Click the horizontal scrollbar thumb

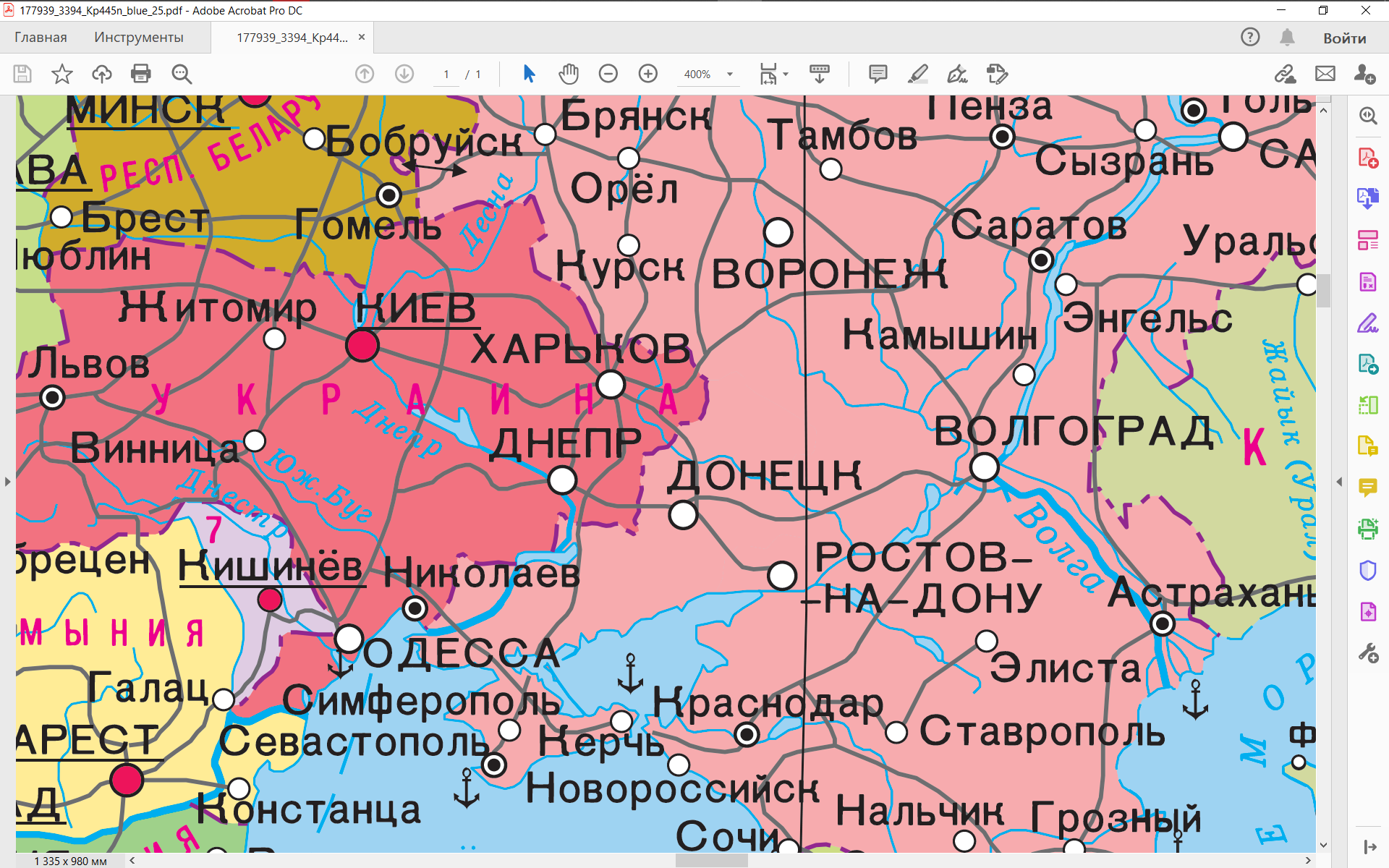[710, 861]
